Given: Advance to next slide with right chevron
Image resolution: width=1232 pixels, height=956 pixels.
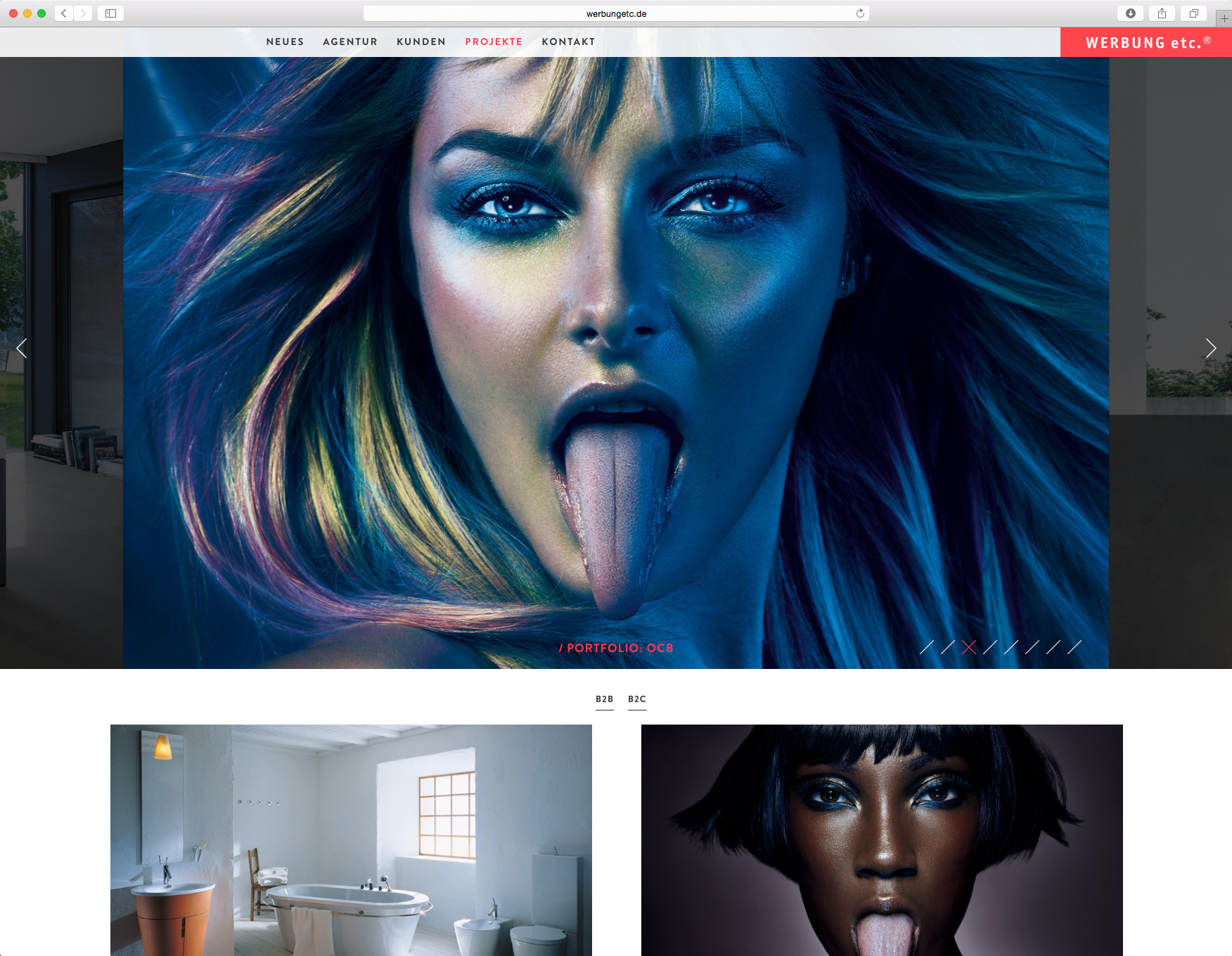Looking at the screenshot, I should point(1210,348).
